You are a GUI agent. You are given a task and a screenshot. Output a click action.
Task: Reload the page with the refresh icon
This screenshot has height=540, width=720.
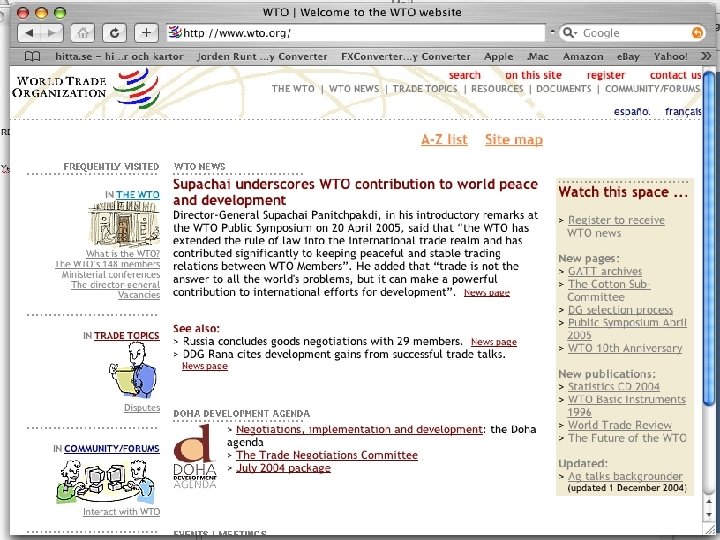[x=114, y=33]
